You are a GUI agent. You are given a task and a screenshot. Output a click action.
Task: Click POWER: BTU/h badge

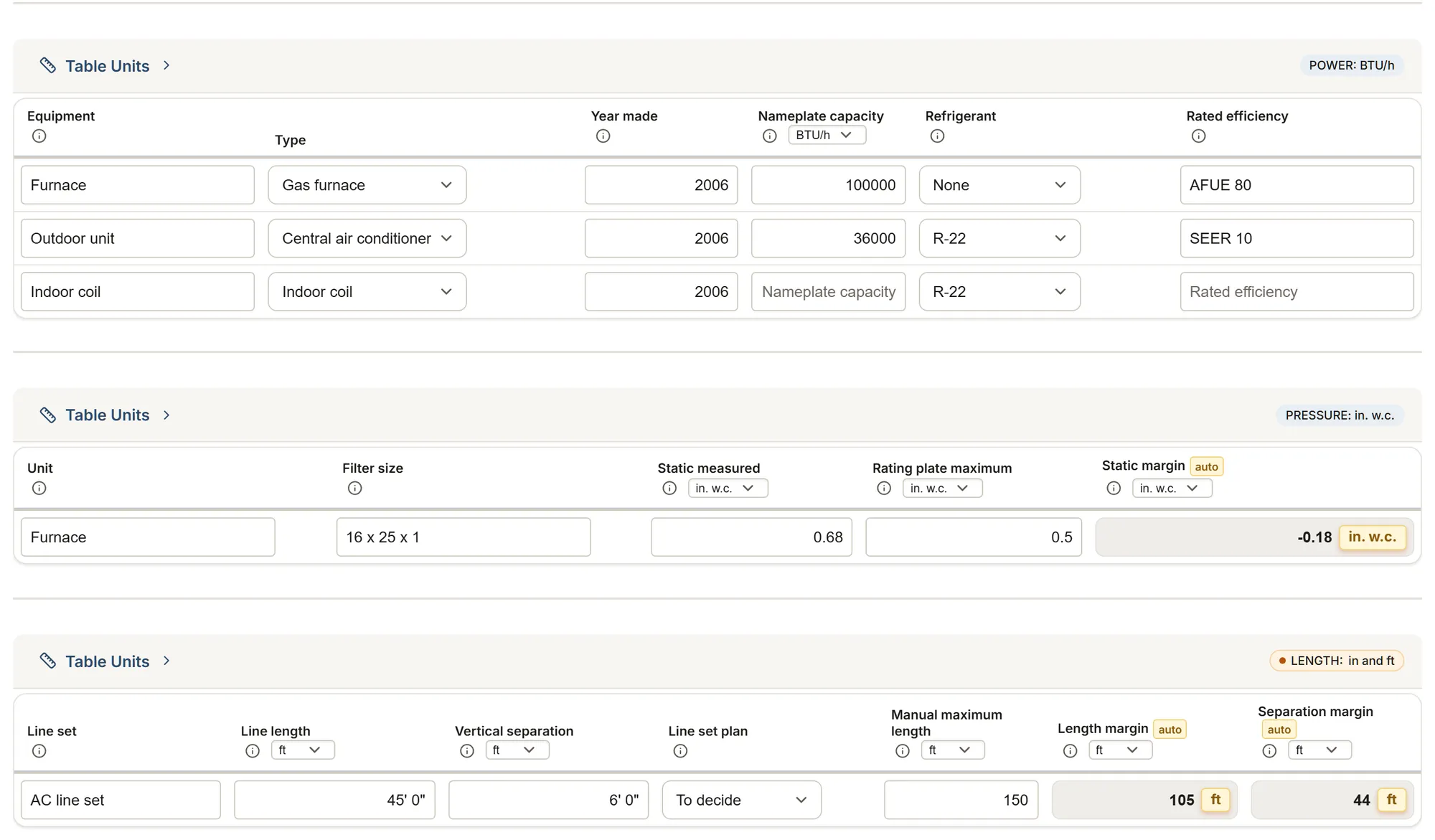[1352, 65]
